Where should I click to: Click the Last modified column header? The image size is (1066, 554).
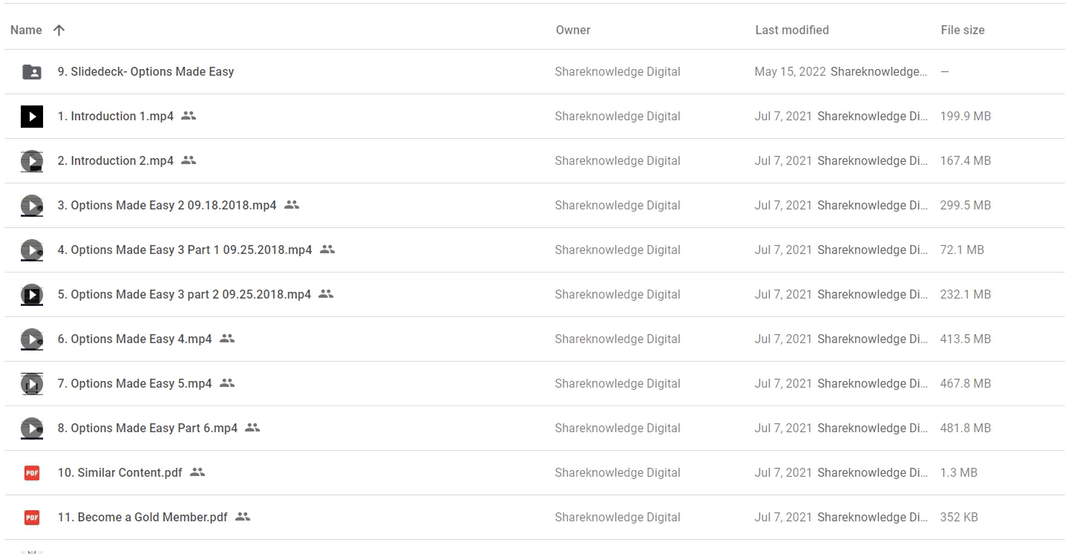pos(791,30)
